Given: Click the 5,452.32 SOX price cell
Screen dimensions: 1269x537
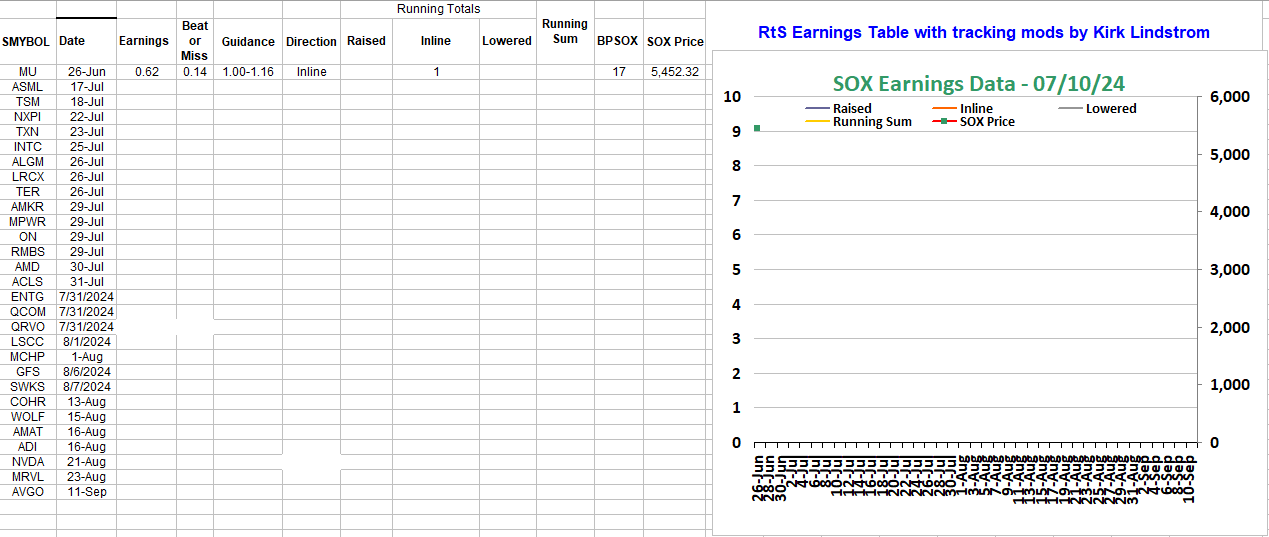Looking at the screenshot, I should [675, 72].
